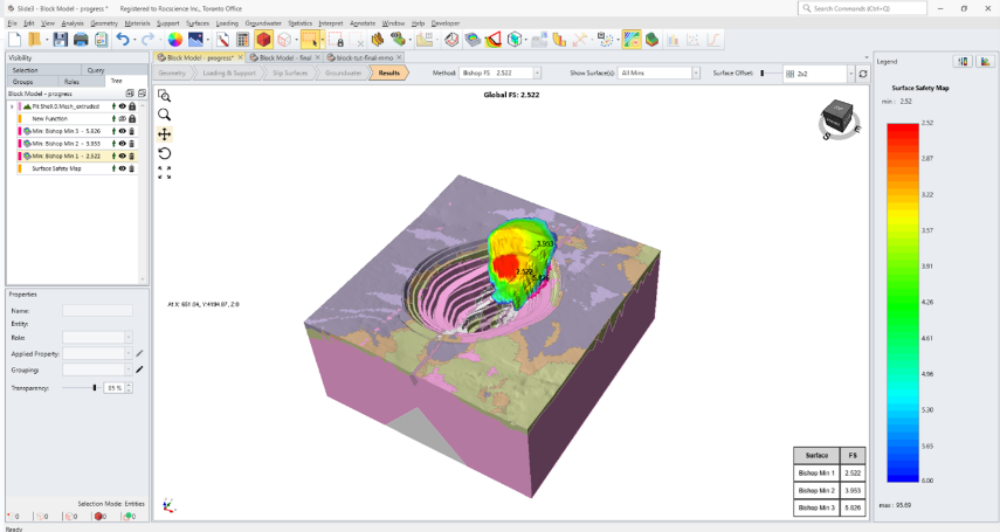Open the Analysis menu
The width and height of the screenshot is (1000, 532).
72,24
